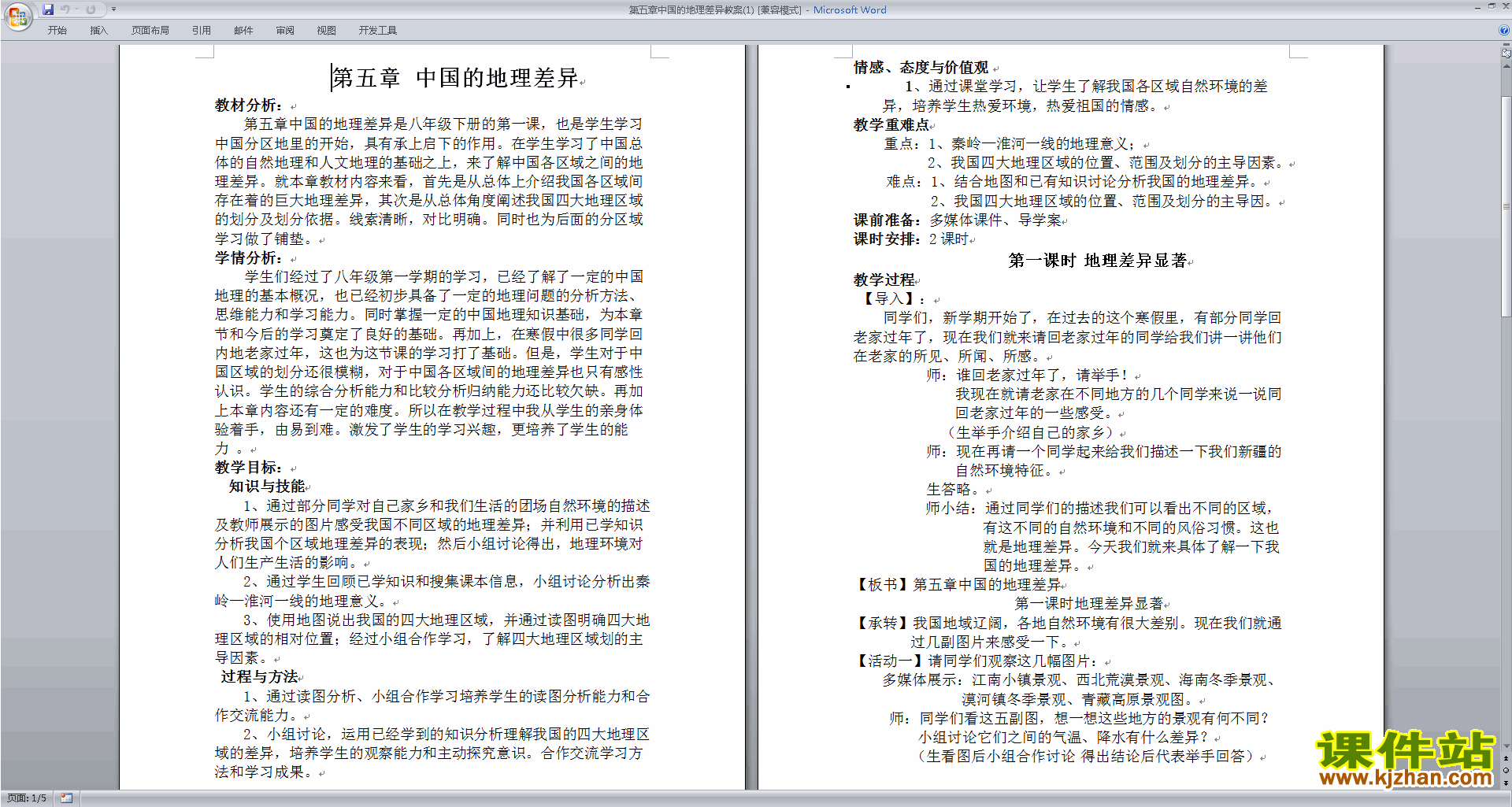This screenshot has width=1512, height=807.
Task: Click the 【板书】 line
Action: coord(959,585)
